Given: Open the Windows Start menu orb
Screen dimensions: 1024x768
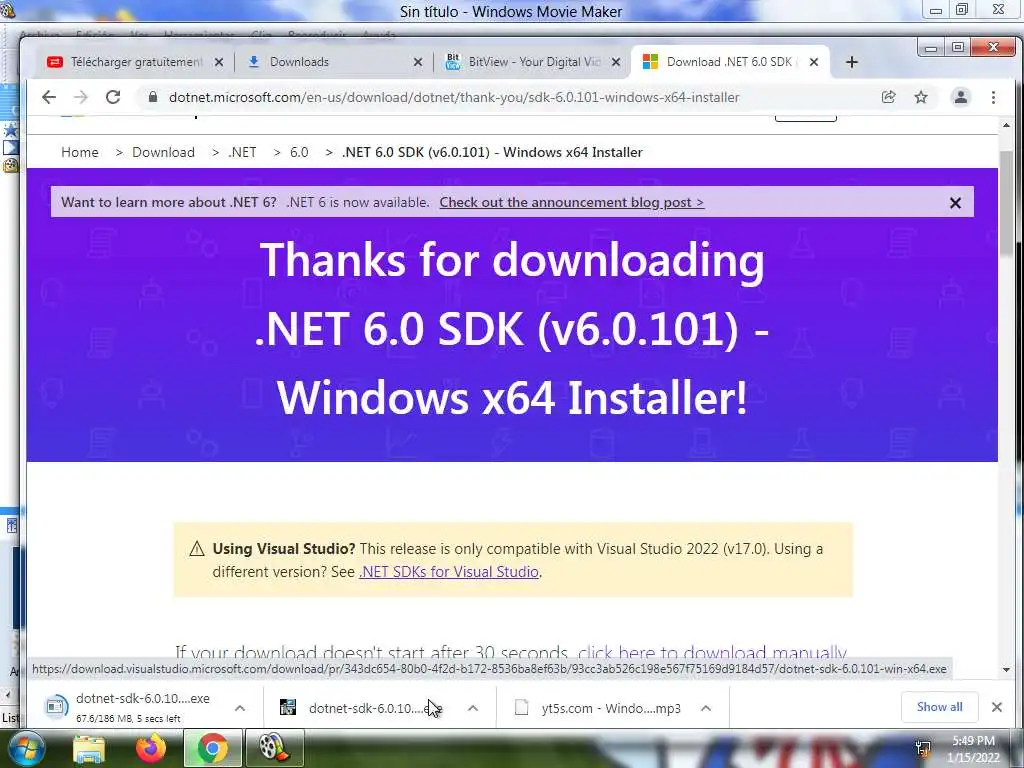Looking at the screenshot, I should coord(25,748).
